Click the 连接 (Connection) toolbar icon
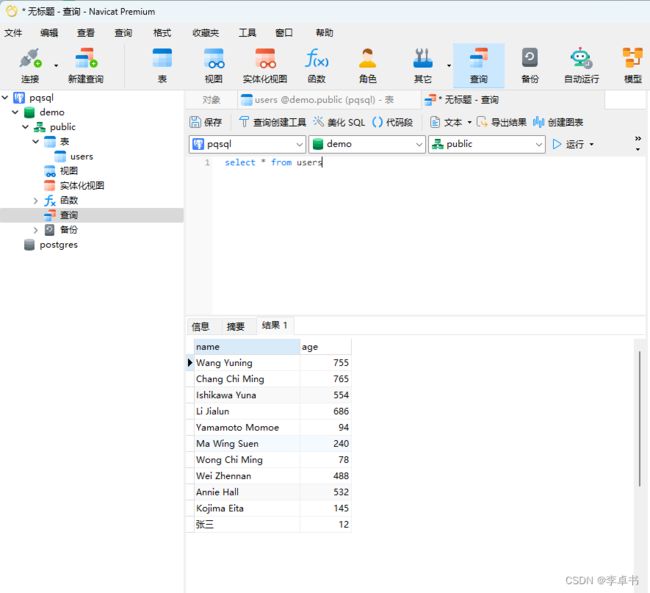 (x=30, y=66)
